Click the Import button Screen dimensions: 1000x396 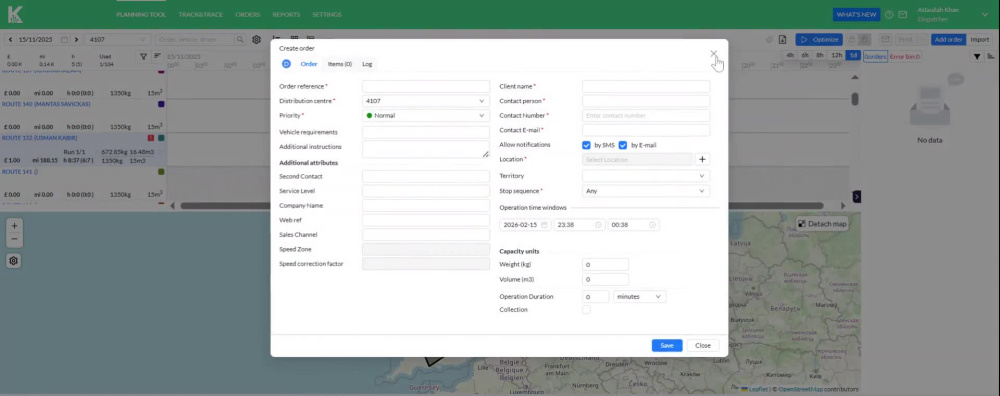(x=980, y=40)
